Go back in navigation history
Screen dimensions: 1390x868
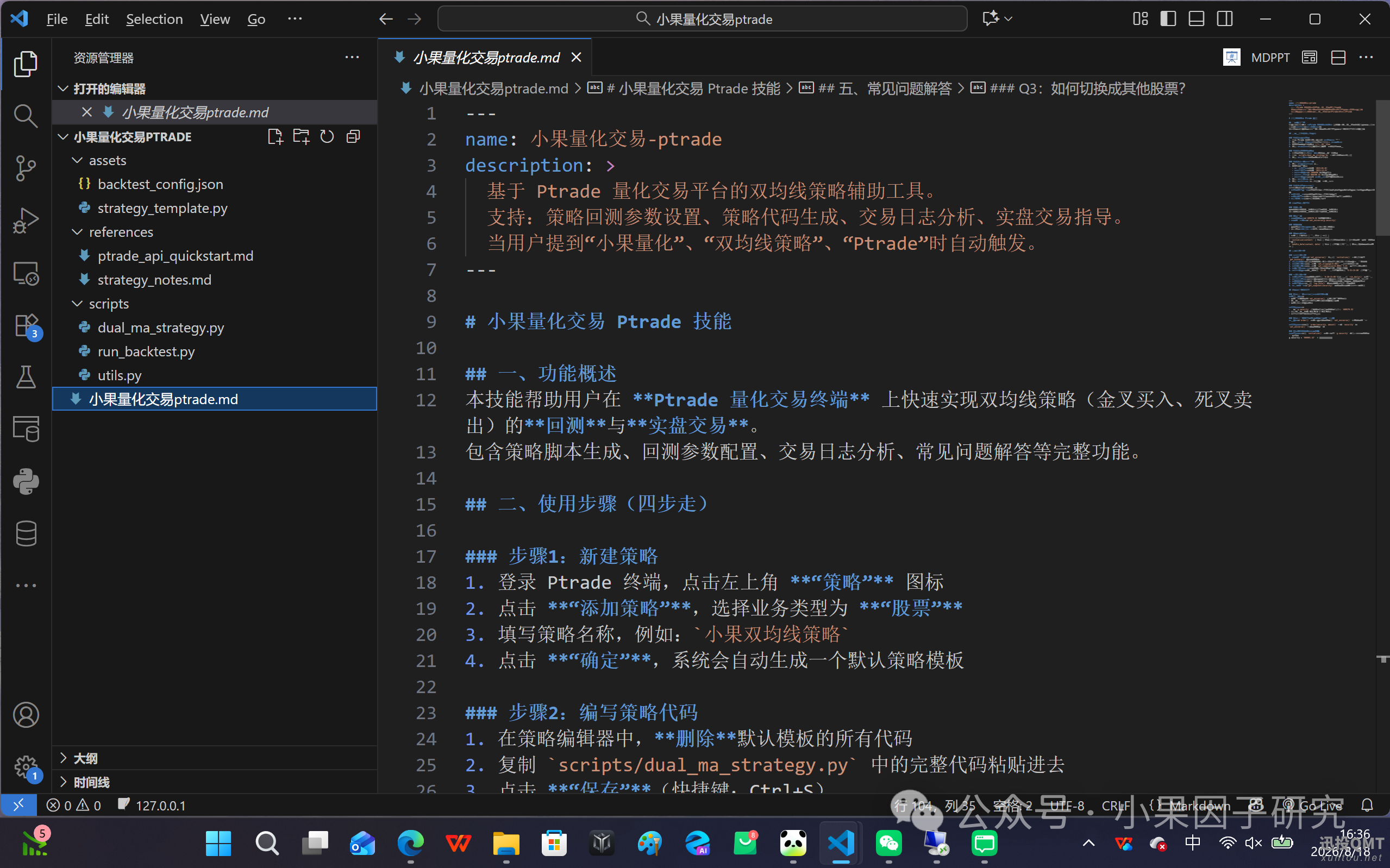[386, 19]
